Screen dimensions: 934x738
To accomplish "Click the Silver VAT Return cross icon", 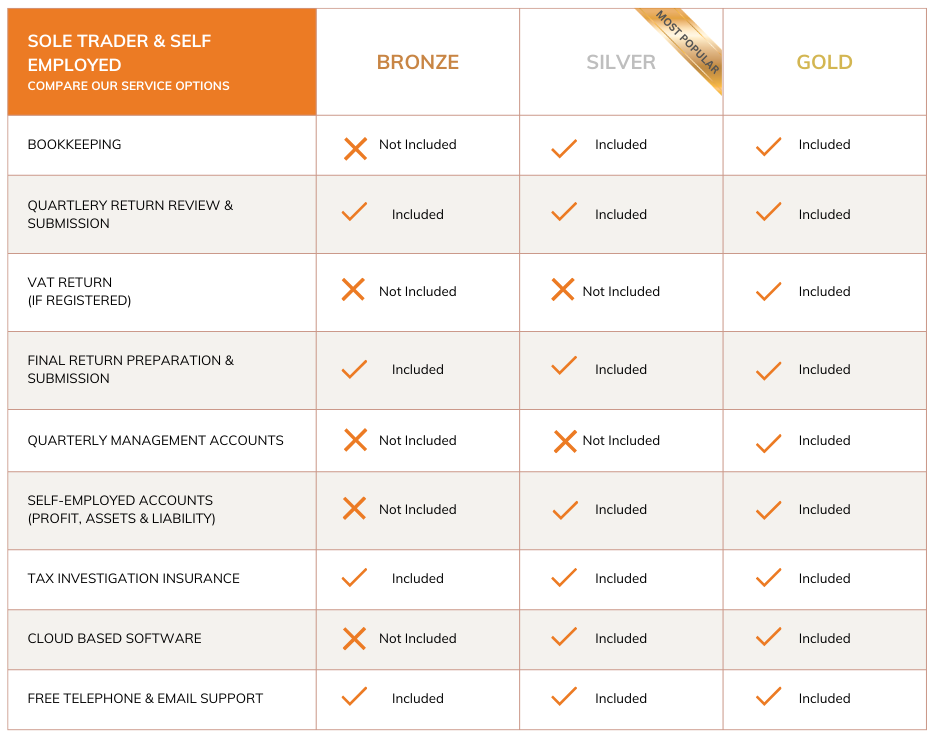I will pyautogui.click(x=563, y=290).
